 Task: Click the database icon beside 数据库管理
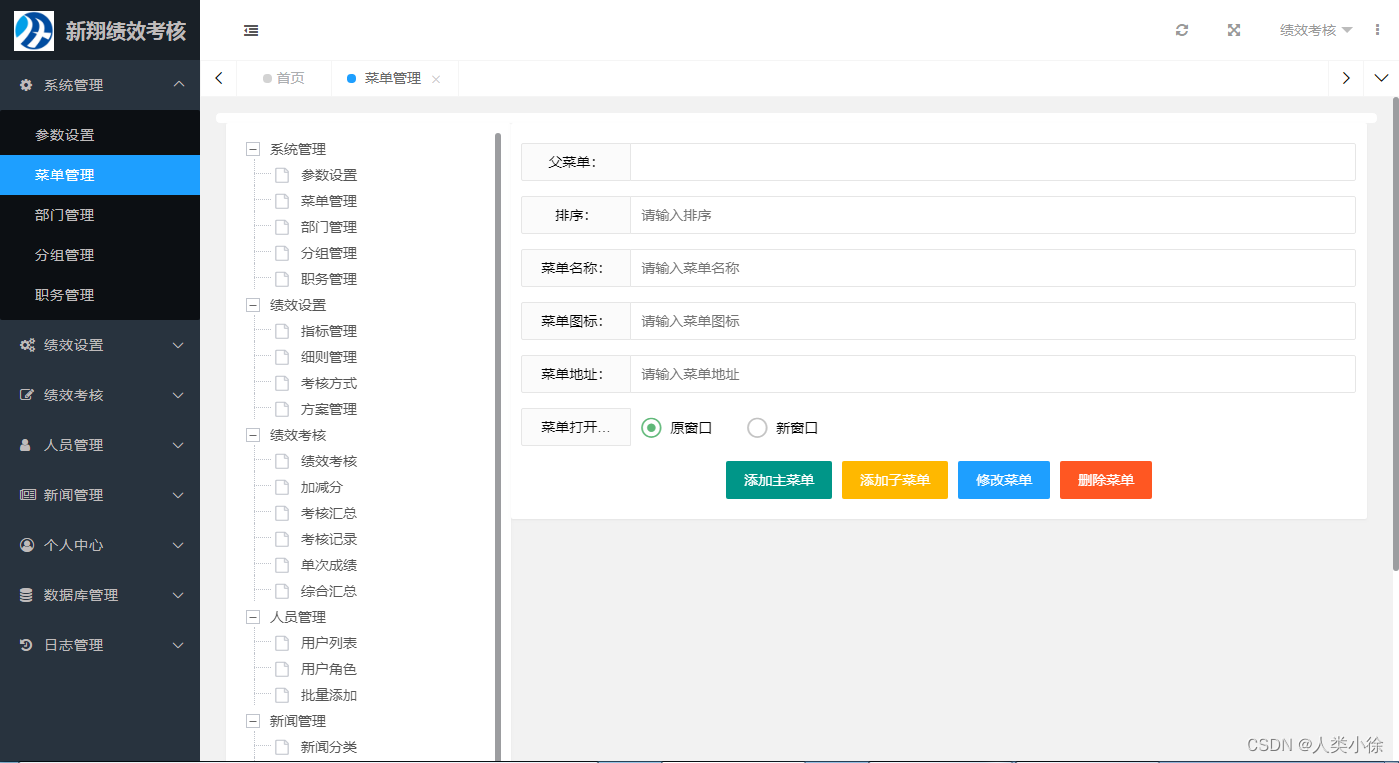tap(27, 595)
